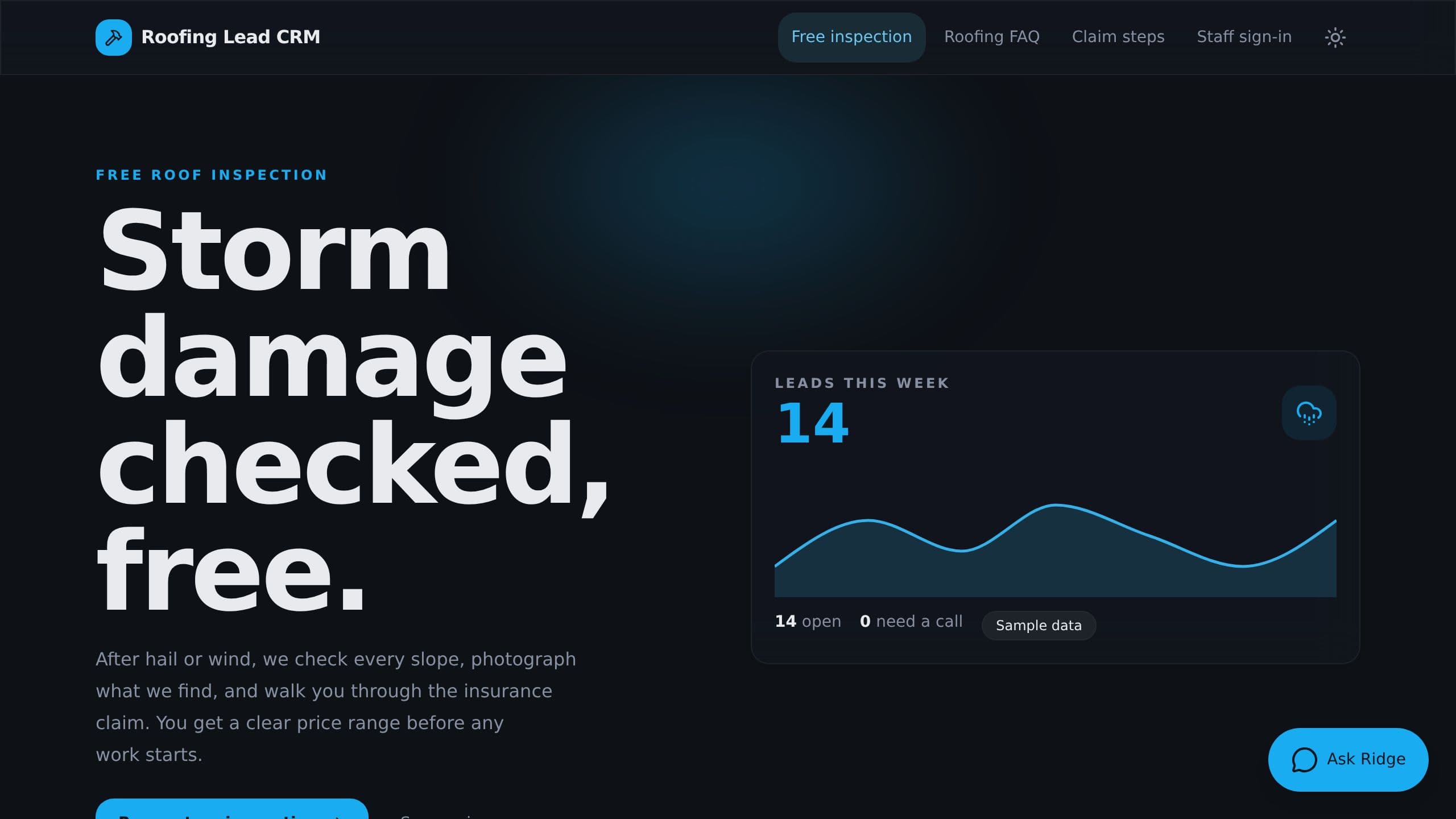This screenshot has width=1456, height=819.
Task: Click the paragraph starting "After hail or wind"
Action: 336,707
